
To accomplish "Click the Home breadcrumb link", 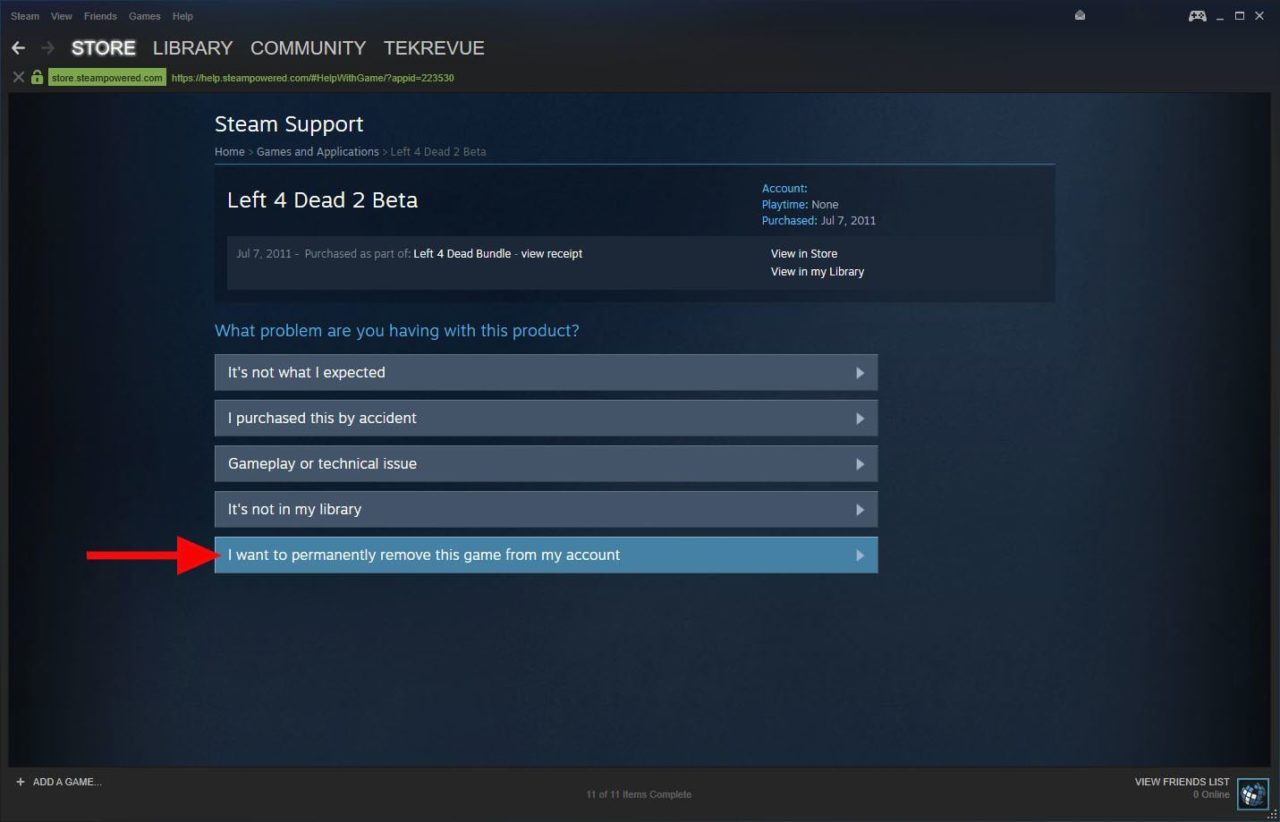I will click(x=229, y=152).
